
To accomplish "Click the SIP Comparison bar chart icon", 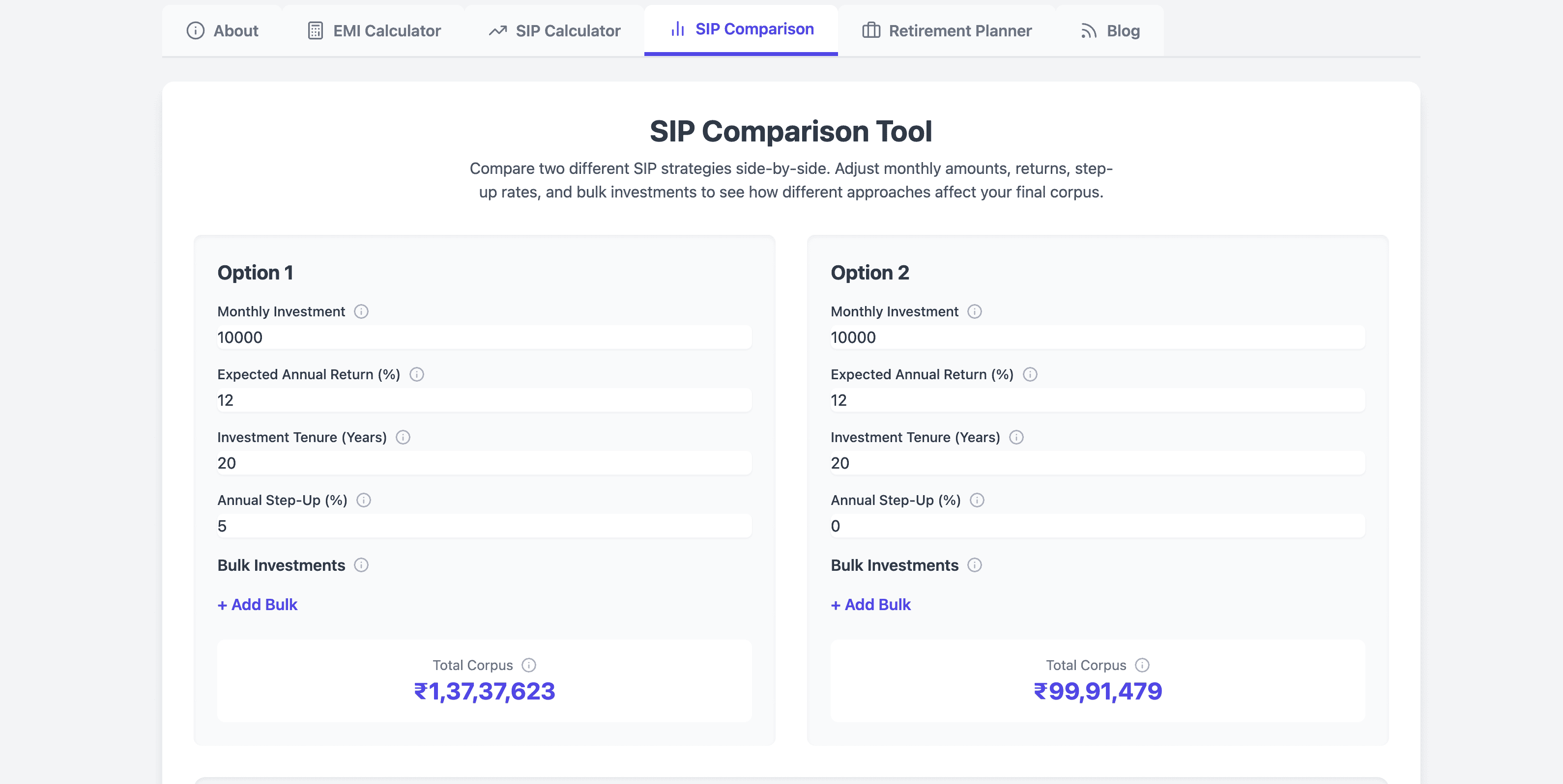I will [678, 29].
